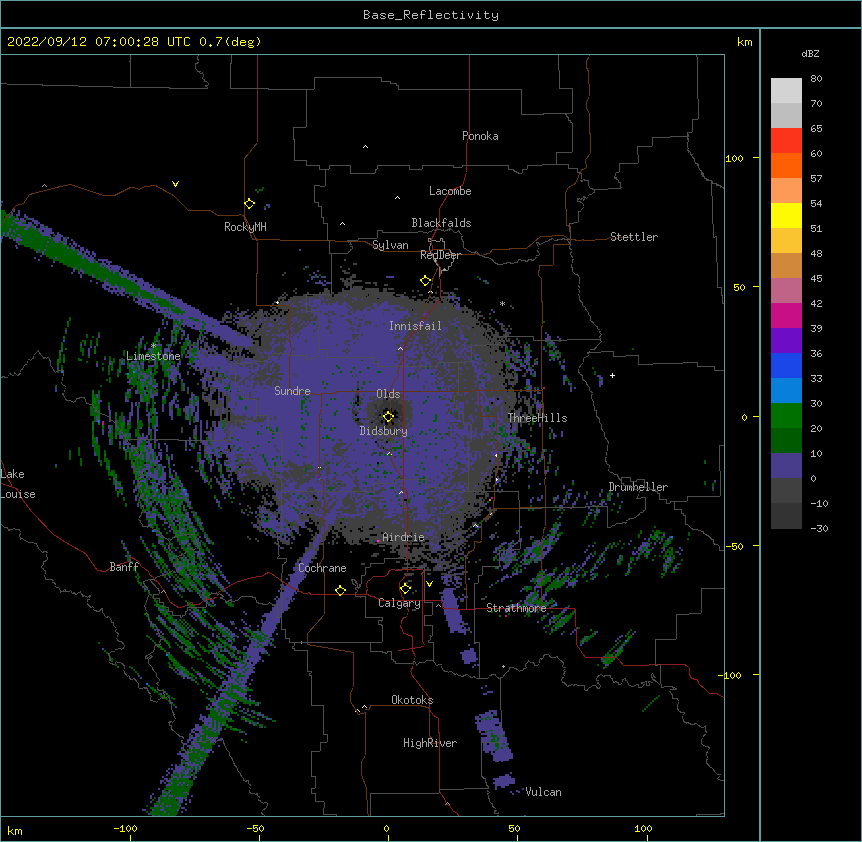Image resolution: width=862 pixels, height=842 pixels.
Task: Click the HighRiver label
Action: point(430,743)
